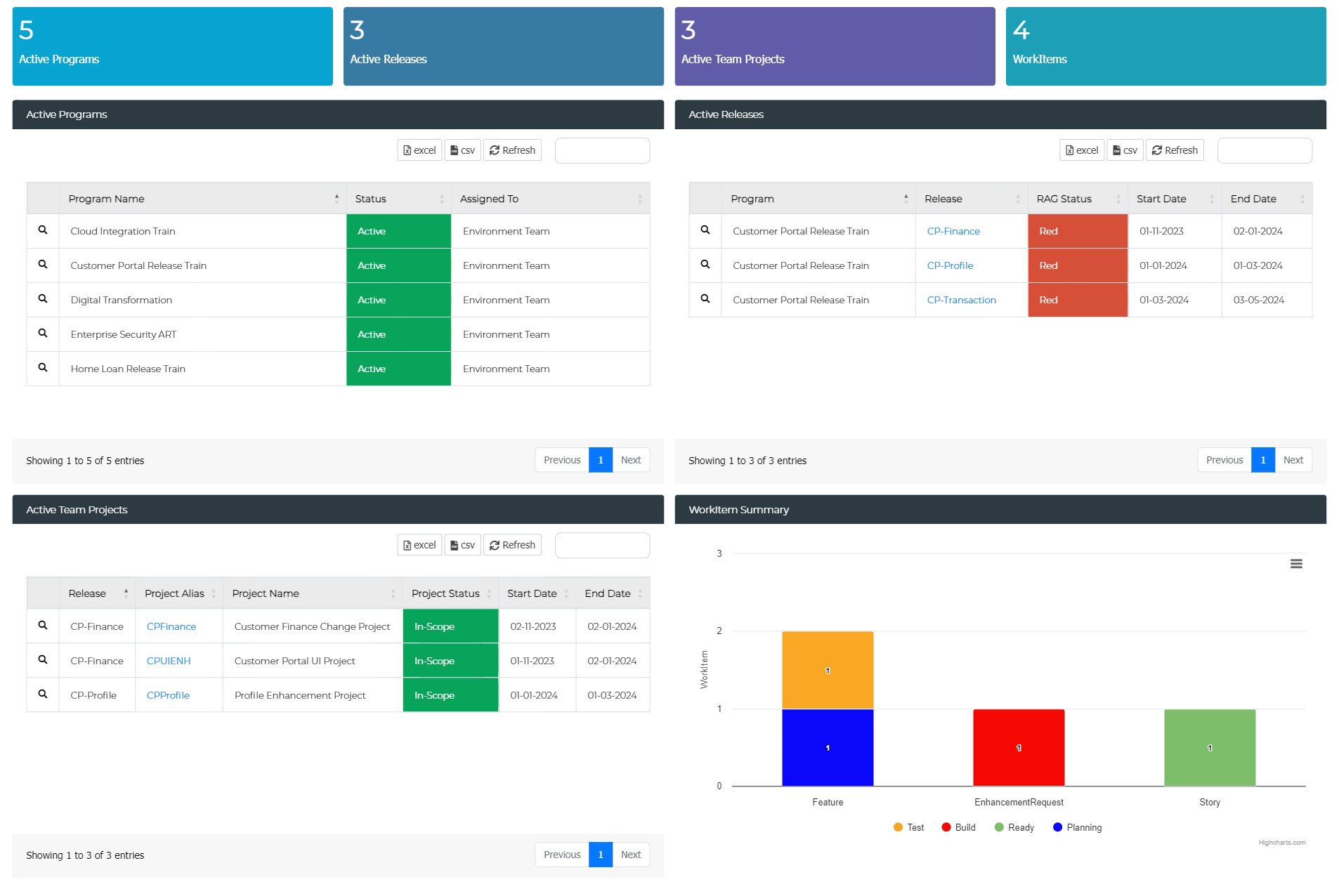Sort team projects by Project Status column
The width and height of the screenshot is (1339, 896).
point(450,593)
